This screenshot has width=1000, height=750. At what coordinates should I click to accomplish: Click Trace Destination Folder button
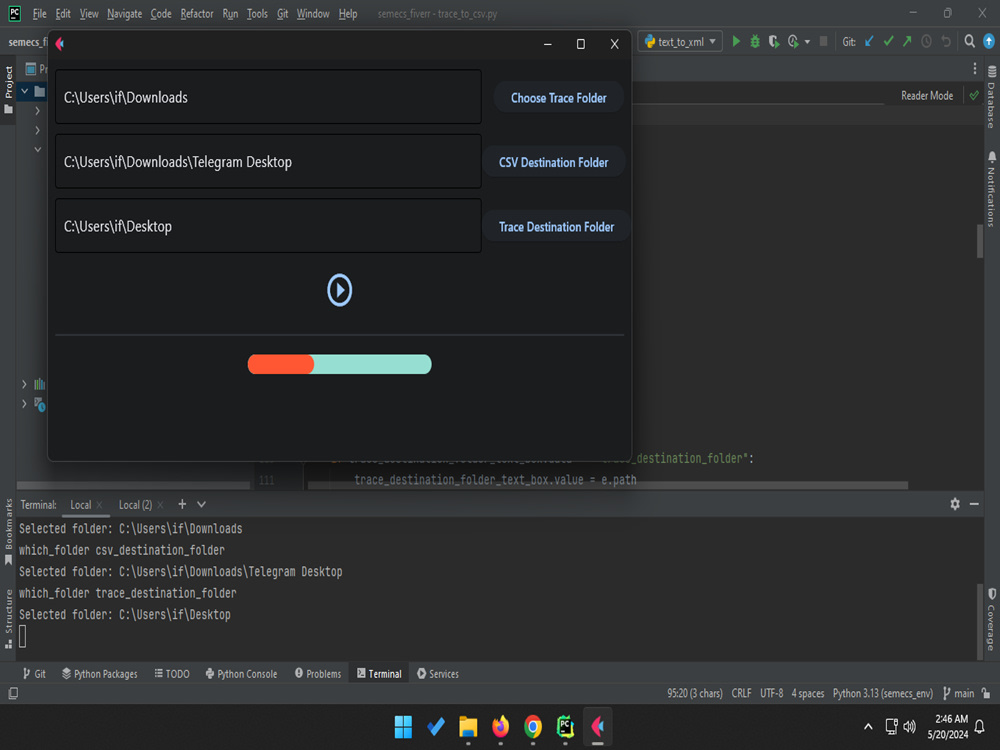coord(556,226)
